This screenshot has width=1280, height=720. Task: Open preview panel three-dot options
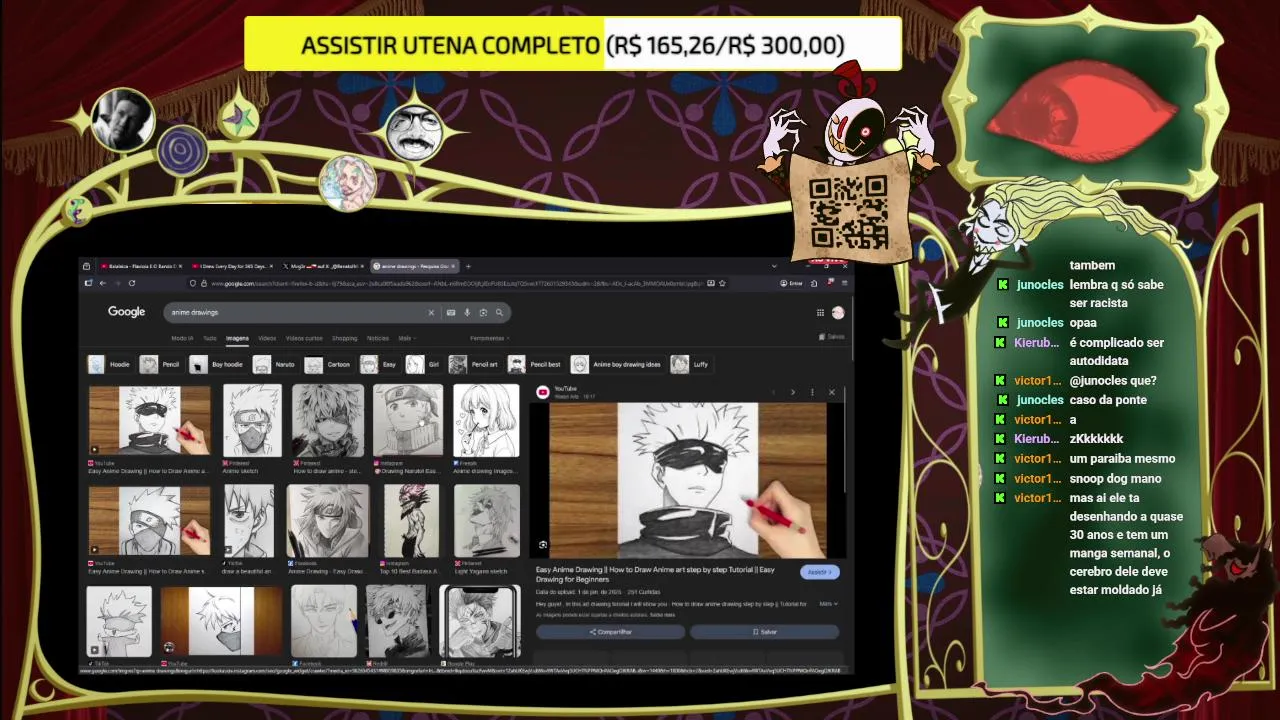[812, 392]
